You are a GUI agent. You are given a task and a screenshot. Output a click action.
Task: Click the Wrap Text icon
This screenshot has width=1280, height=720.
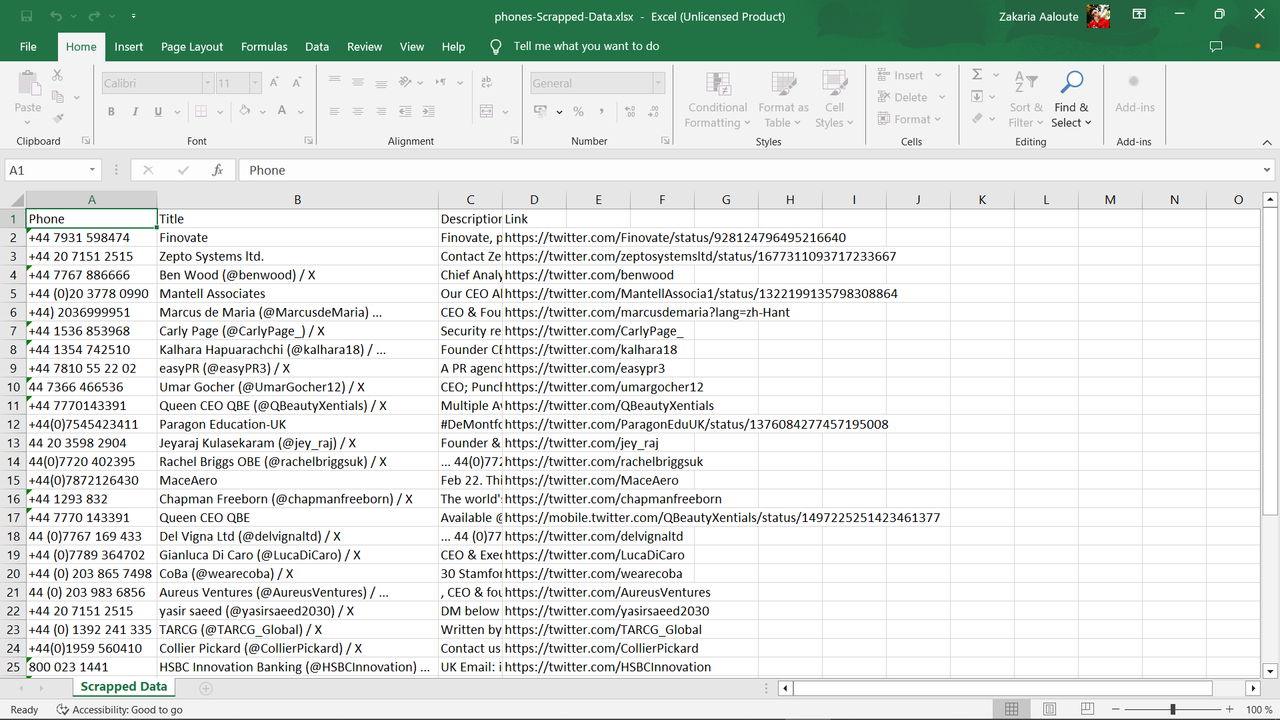487,83
